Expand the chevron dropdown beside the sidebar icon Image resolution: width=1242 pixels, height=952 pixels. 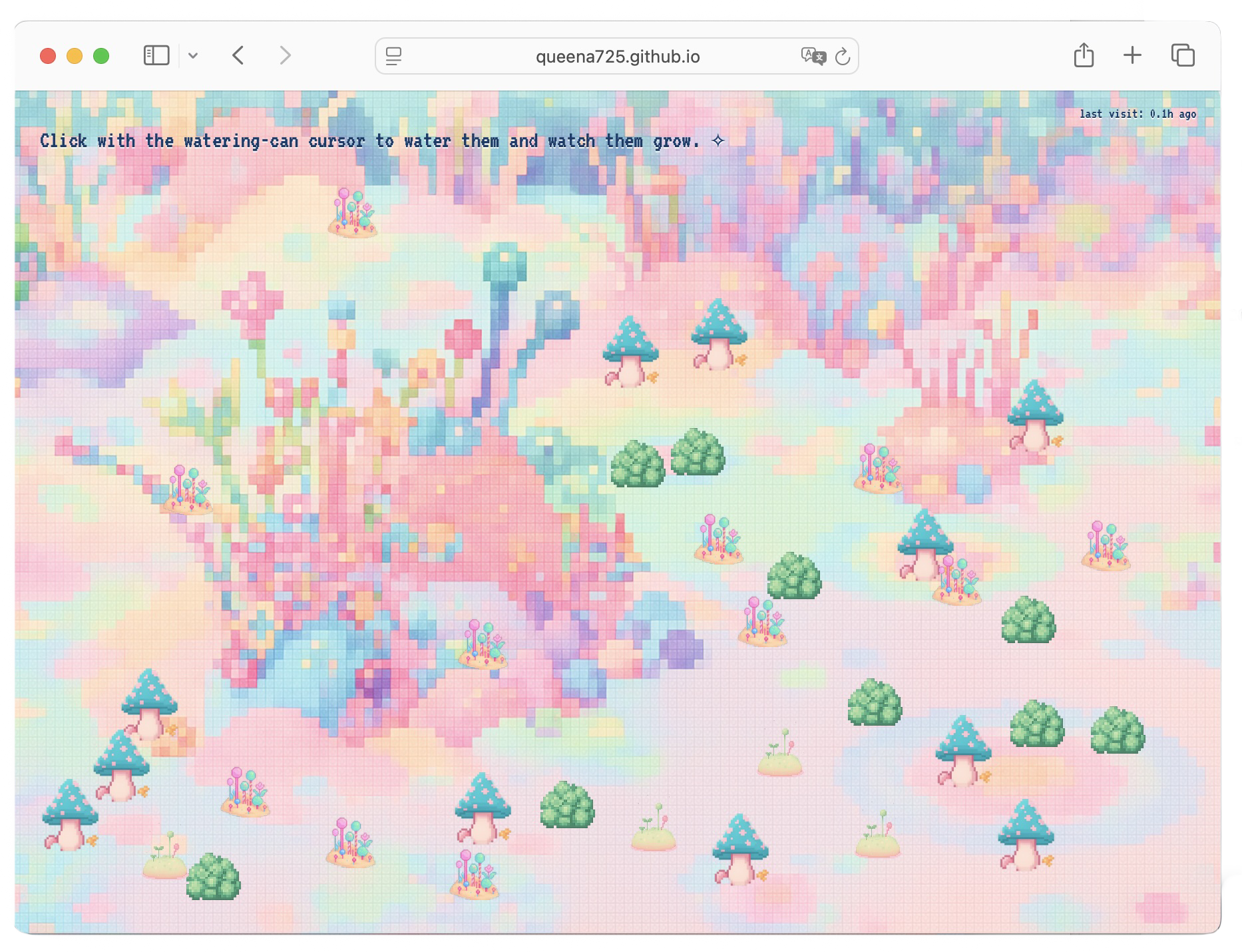[x=194, y=56]
